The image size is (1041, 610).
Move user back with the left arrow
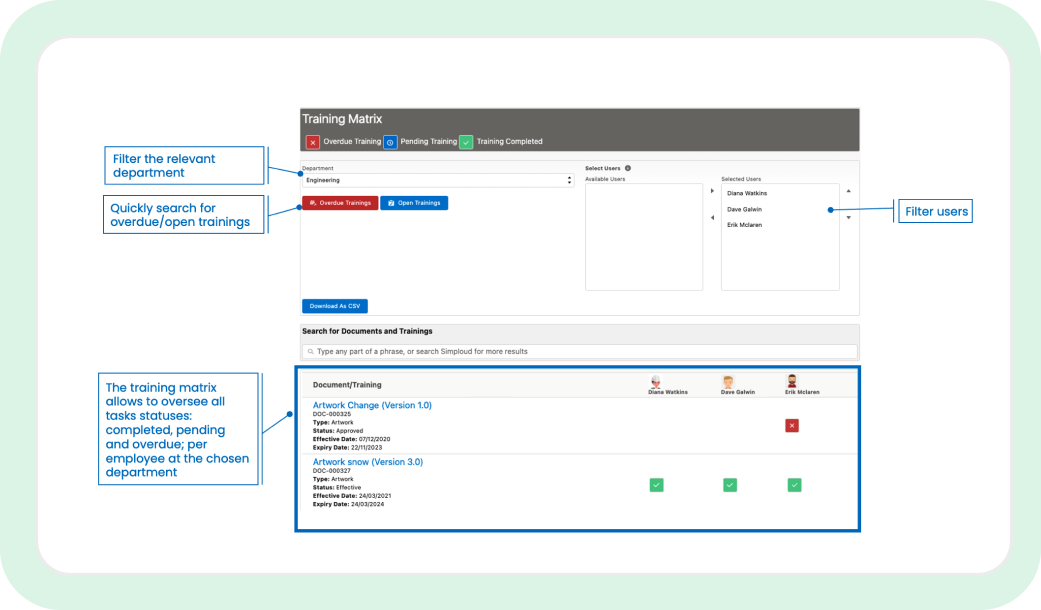point(712,218)
